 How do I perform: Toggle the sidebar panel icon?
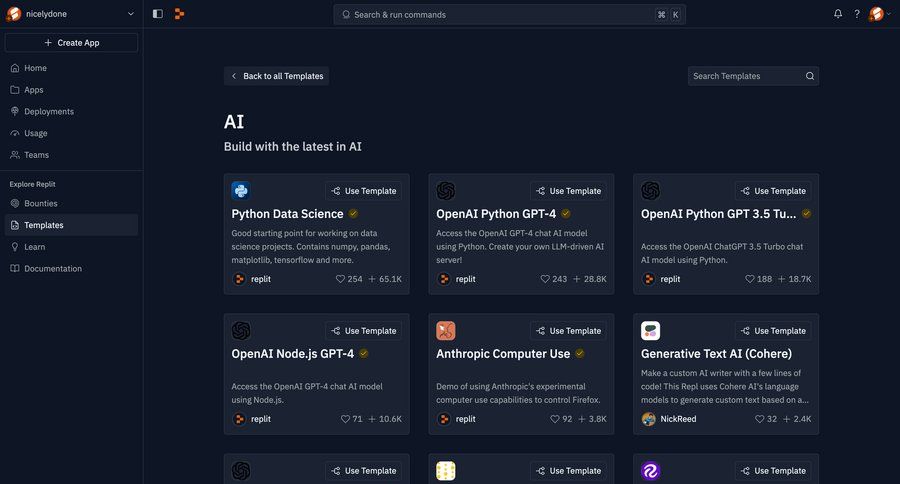(158, 14)
